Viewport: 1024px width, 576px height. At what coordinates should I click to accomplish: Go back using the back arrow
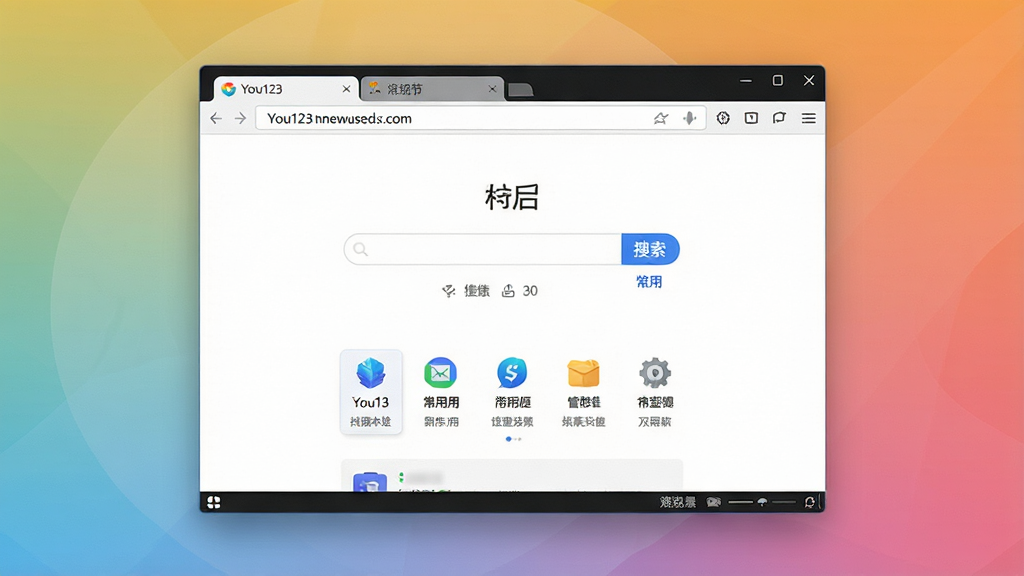click(216, 118)
